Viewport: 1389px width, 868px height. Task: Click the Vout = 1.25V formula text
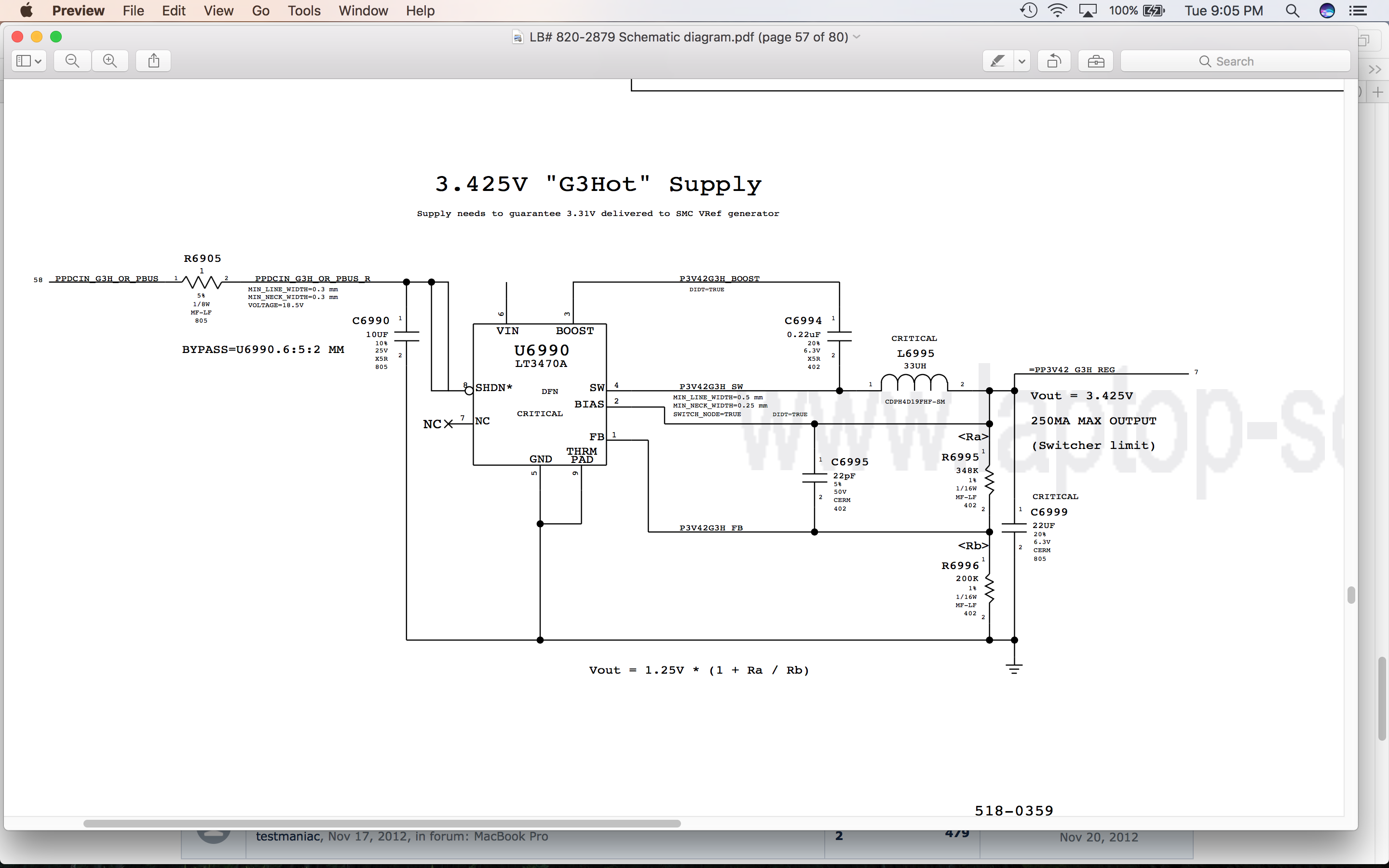tap(699, 670)
